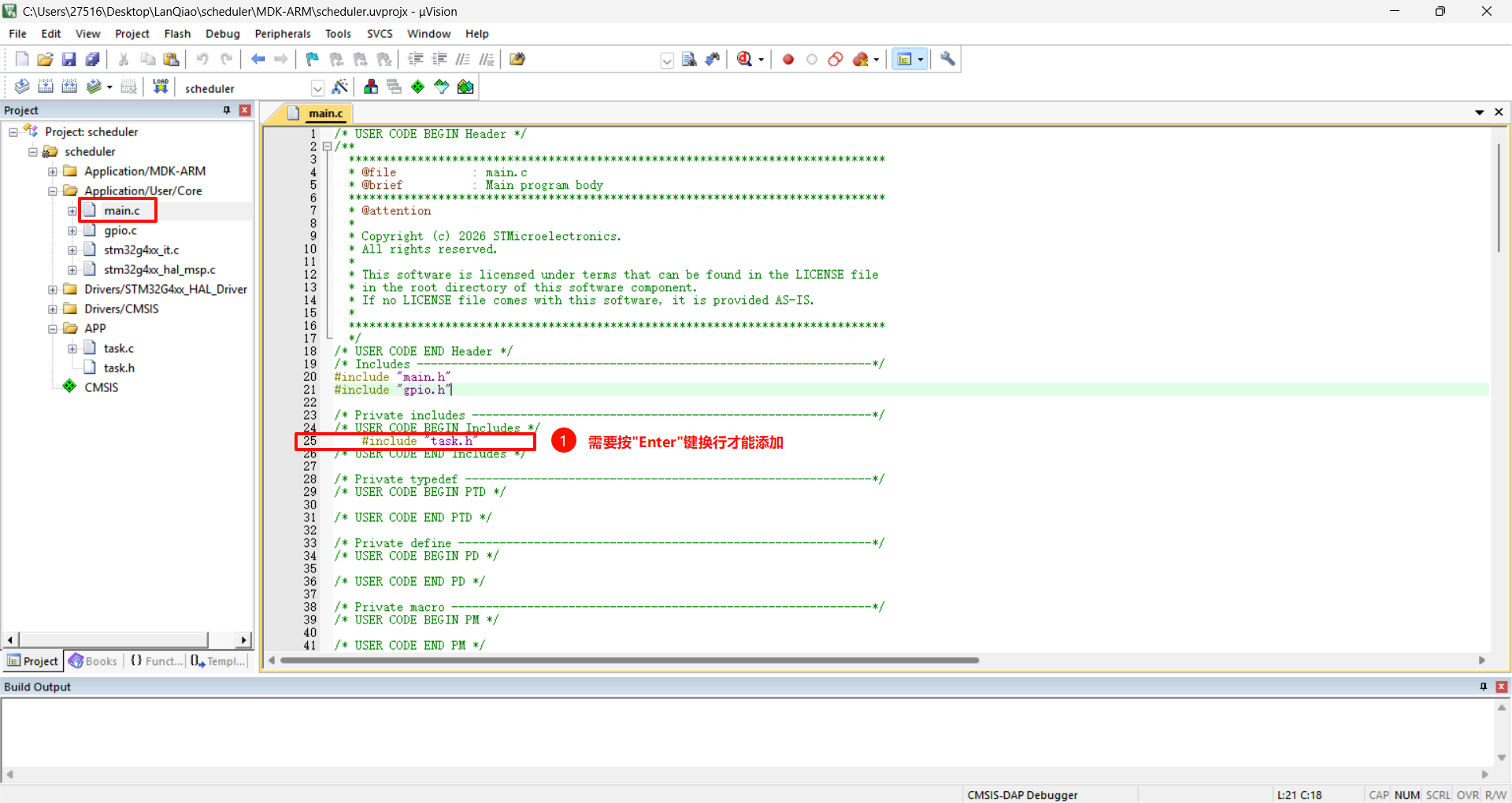Switch to the Templates tab in the project panel
This screenshot has height=803, width=1512.
(218, 661)
